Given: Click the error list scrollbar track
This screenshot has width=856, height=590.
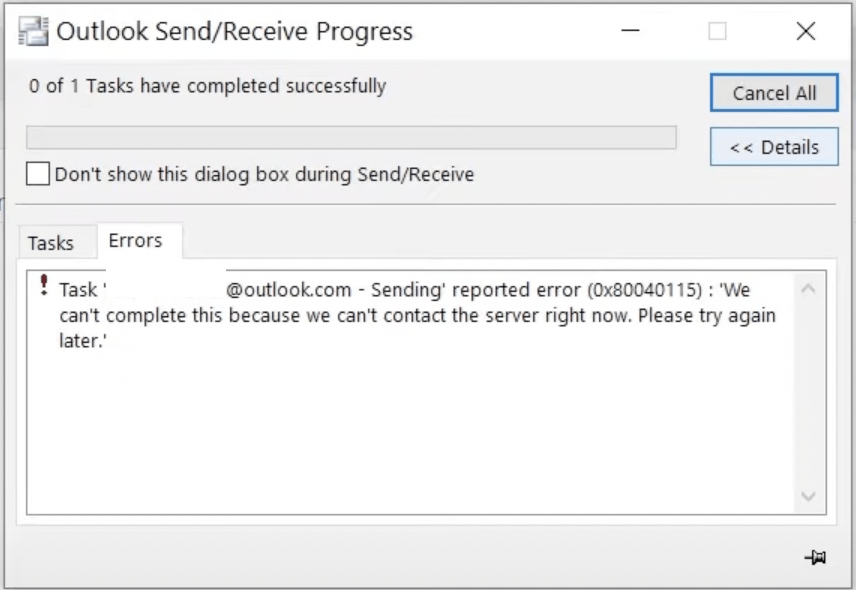Looking at the screenshot, I should pyautogui.click(x=809, y=392).
